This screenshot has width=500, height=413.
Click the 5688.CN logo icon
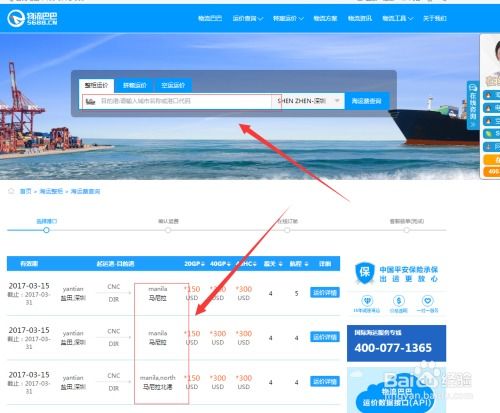click(x=16, y=18)
